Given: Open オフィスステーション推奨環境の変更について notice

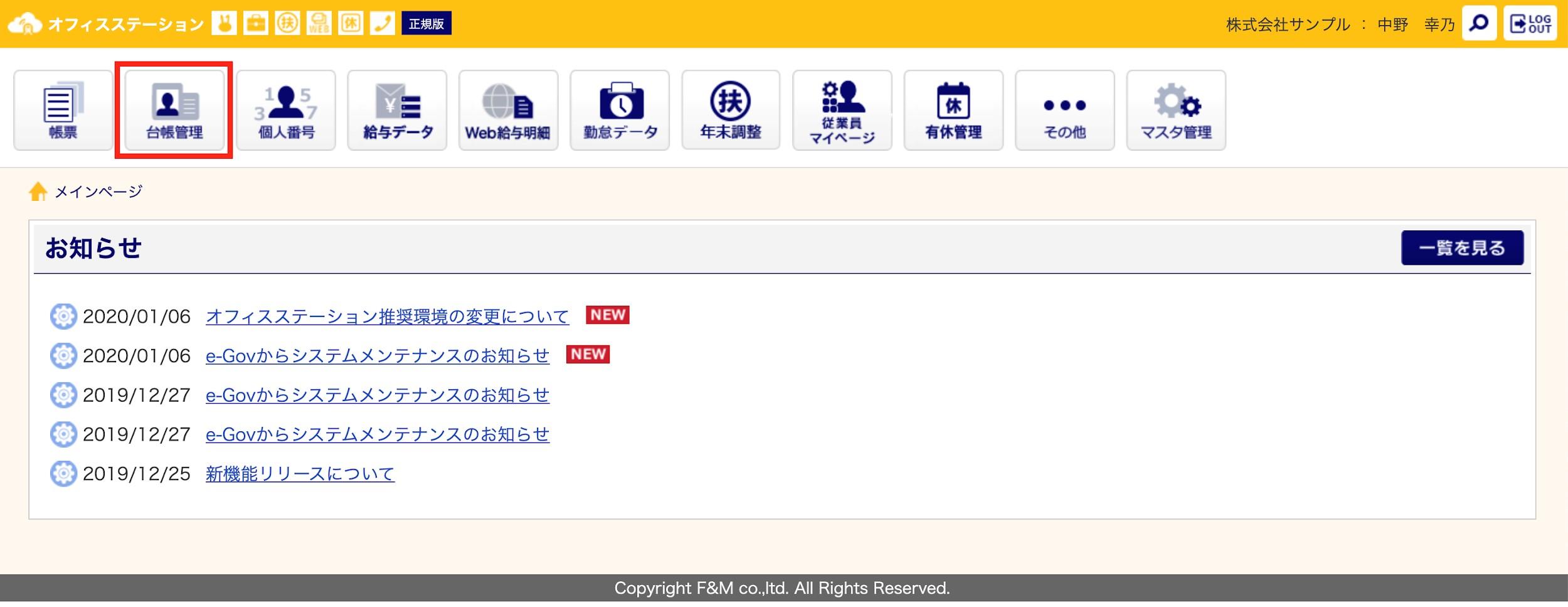Looking at the screenshot, I should tap(388, 316).
